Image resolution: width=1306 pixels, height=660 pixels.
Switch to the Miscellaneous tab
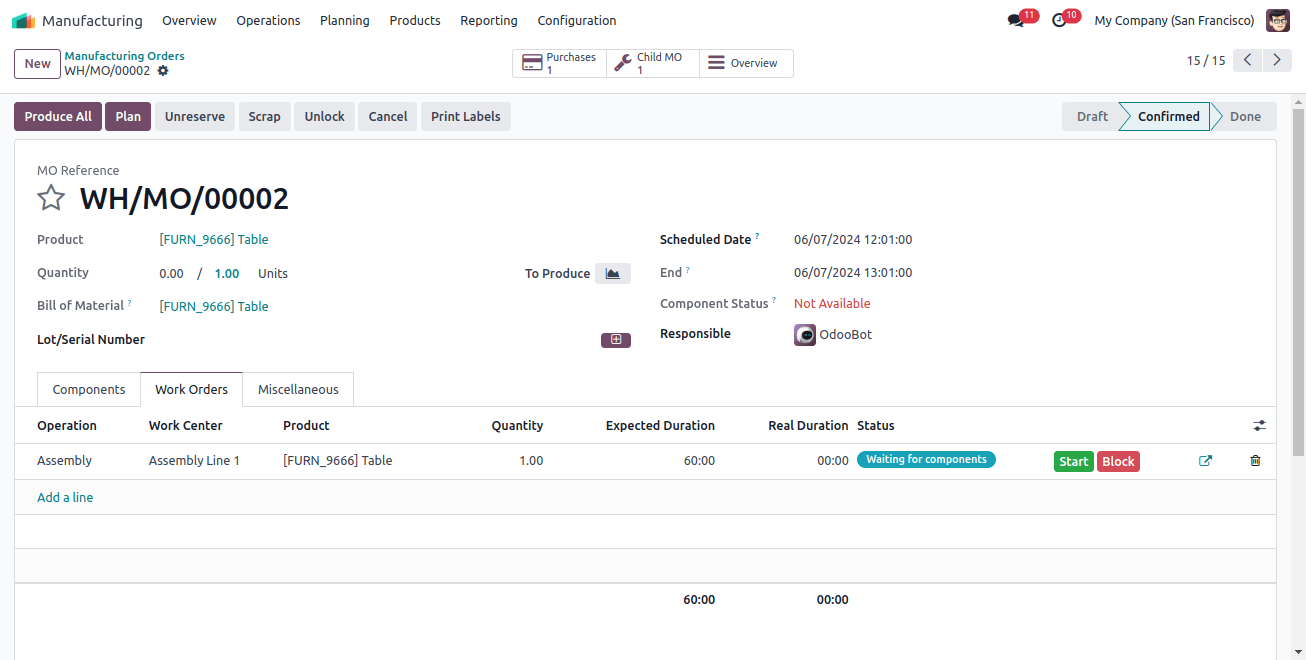[298, 390]
